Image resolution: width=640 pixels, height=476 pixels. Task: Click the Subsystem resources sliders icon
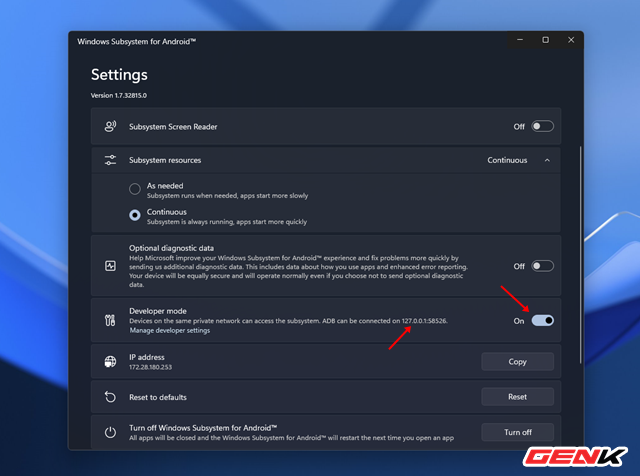coord(110,160)
